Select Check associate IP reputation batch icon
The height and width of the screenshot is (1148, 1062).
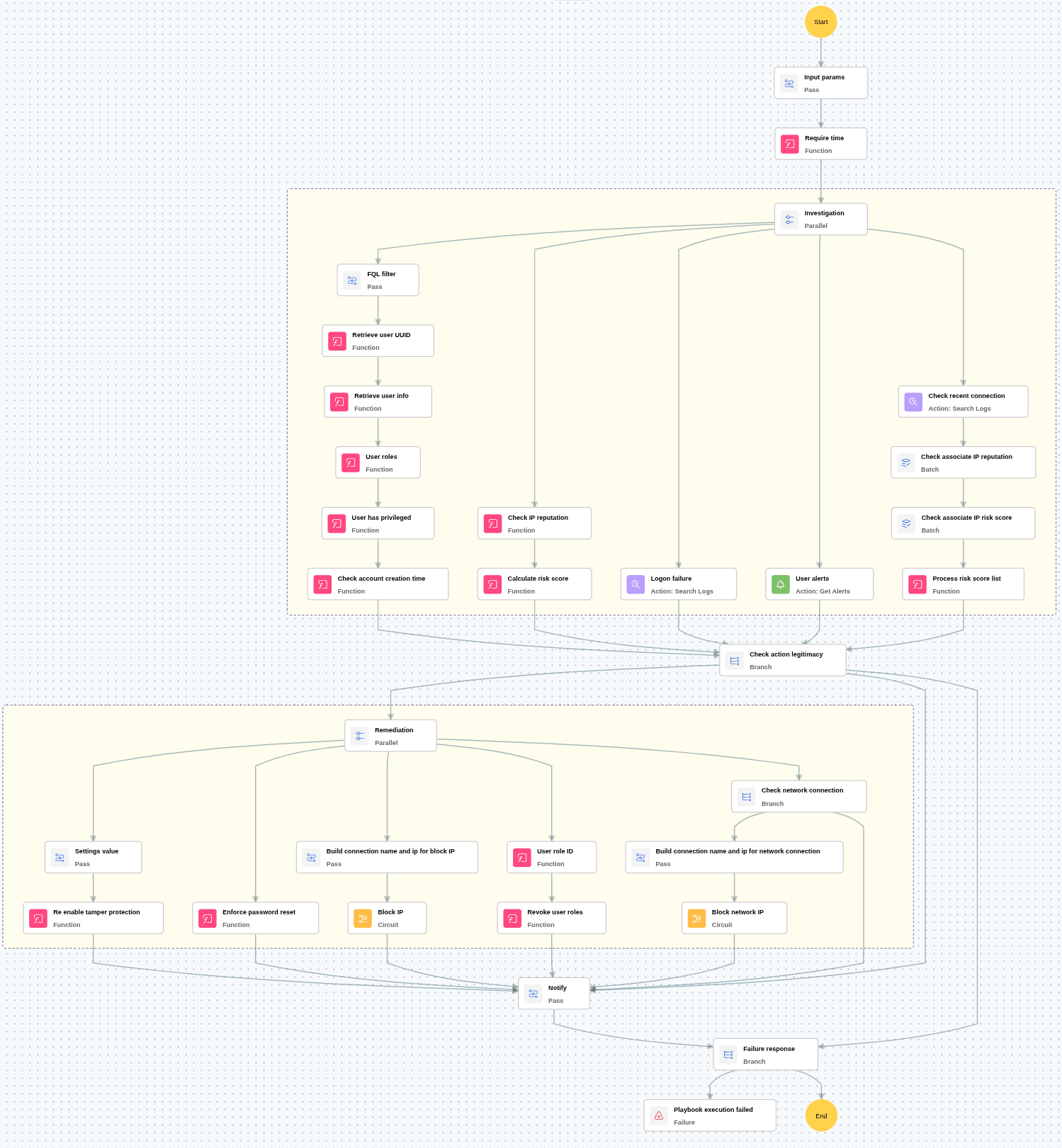(x=906, y=463)
